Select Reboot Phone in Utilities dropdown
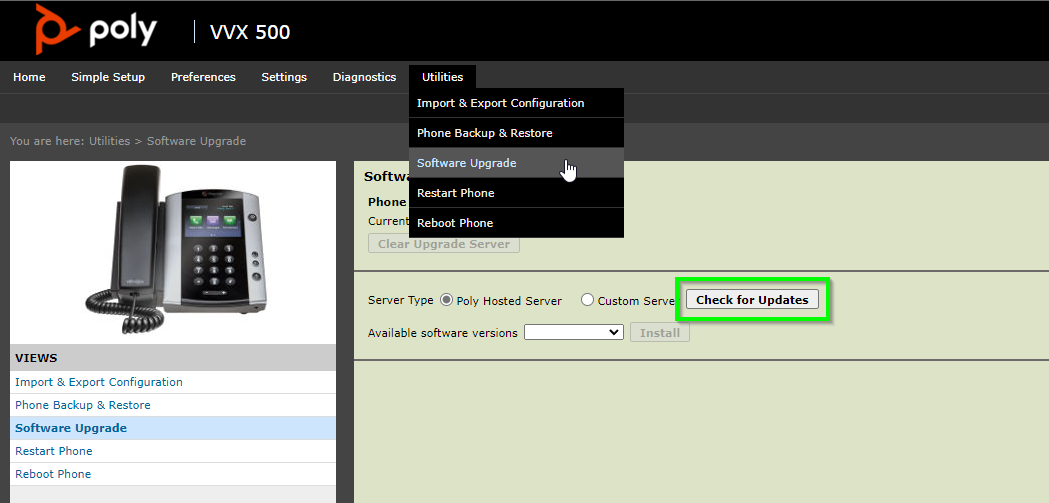 tap(516, 223)
